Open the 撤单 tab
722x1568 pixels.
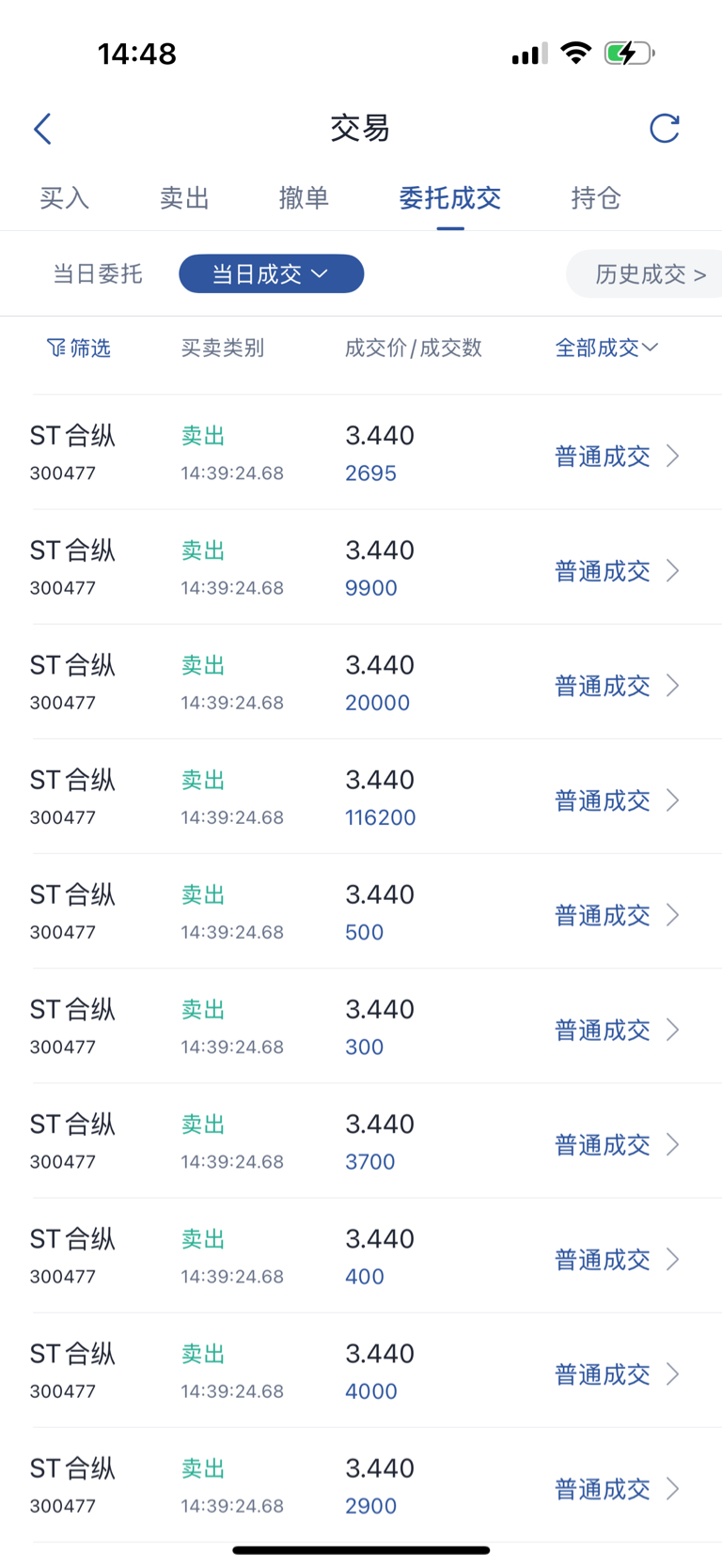(304, 198)
